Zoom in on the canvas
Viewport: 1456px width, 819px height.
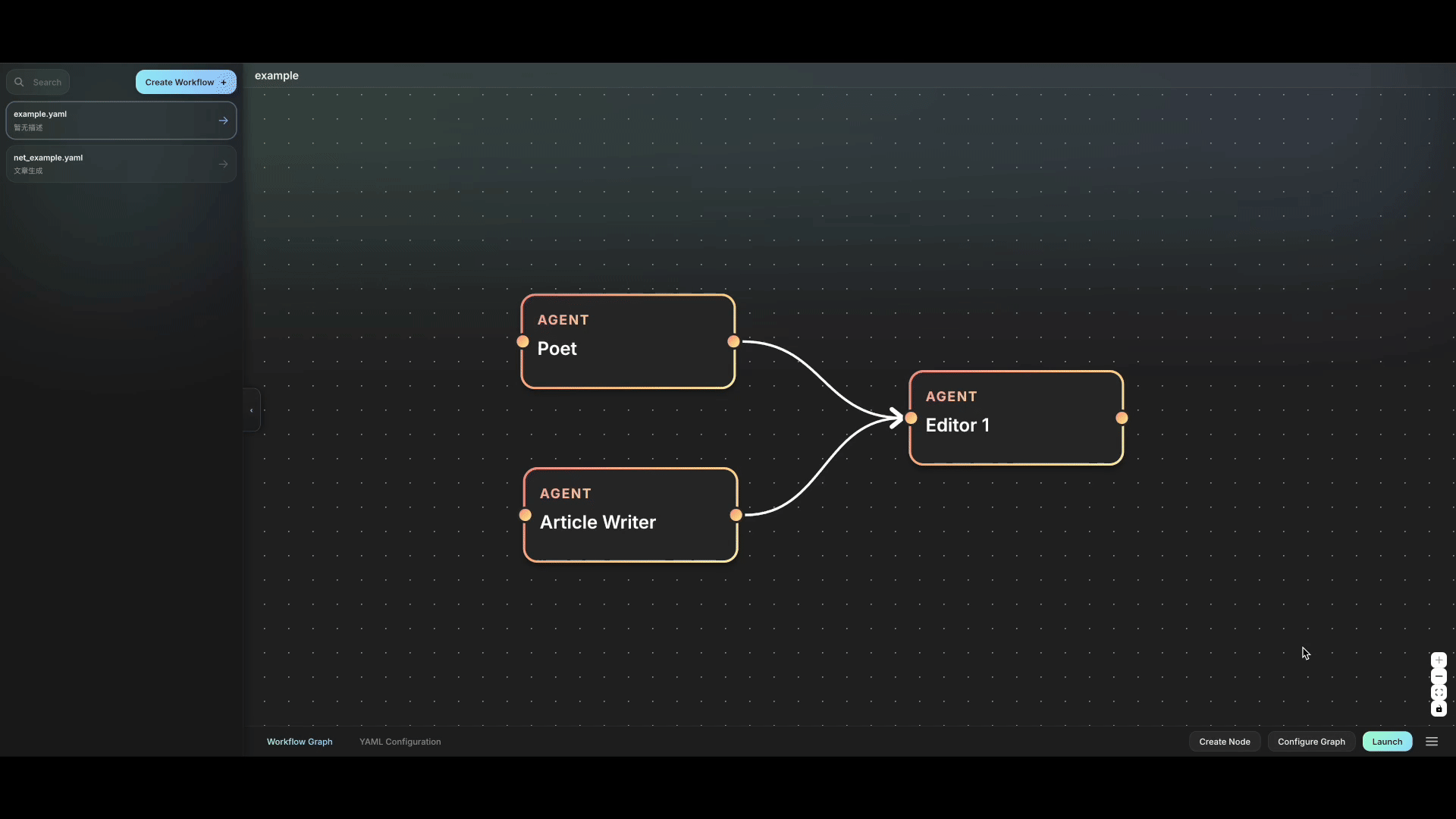(1439, 660)
